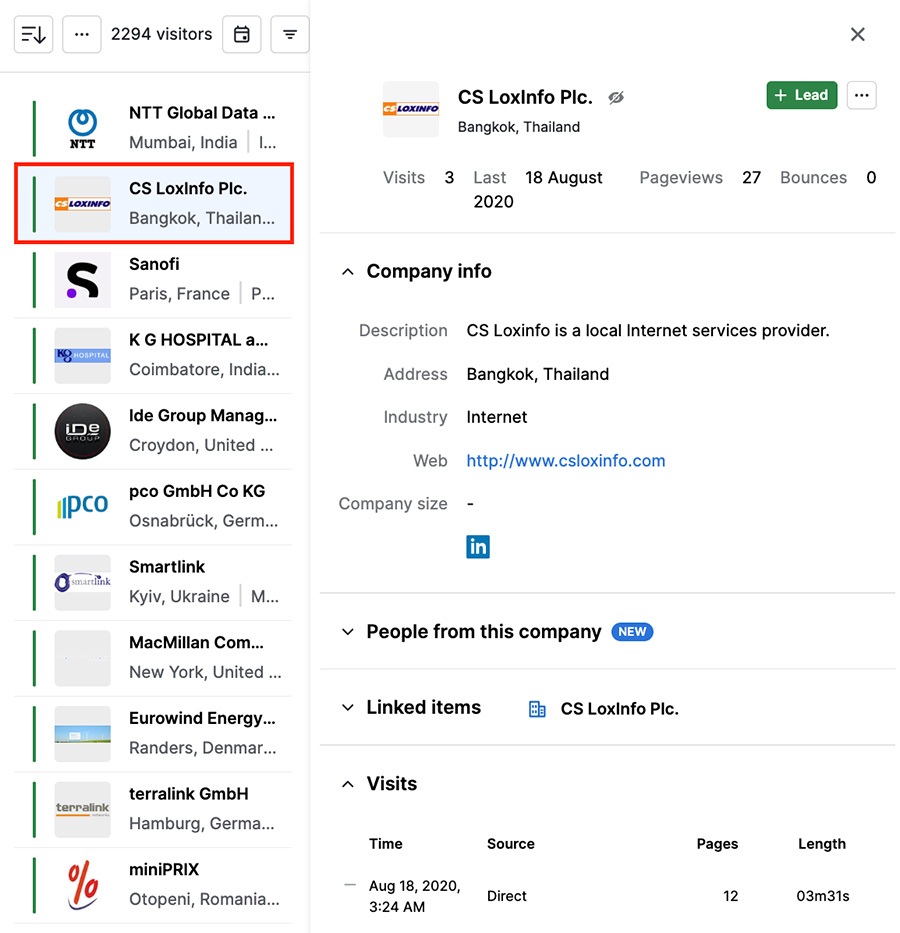Collapse the Visits section
The height and width of the screenshot is (933, 900).
coord(349,783)
